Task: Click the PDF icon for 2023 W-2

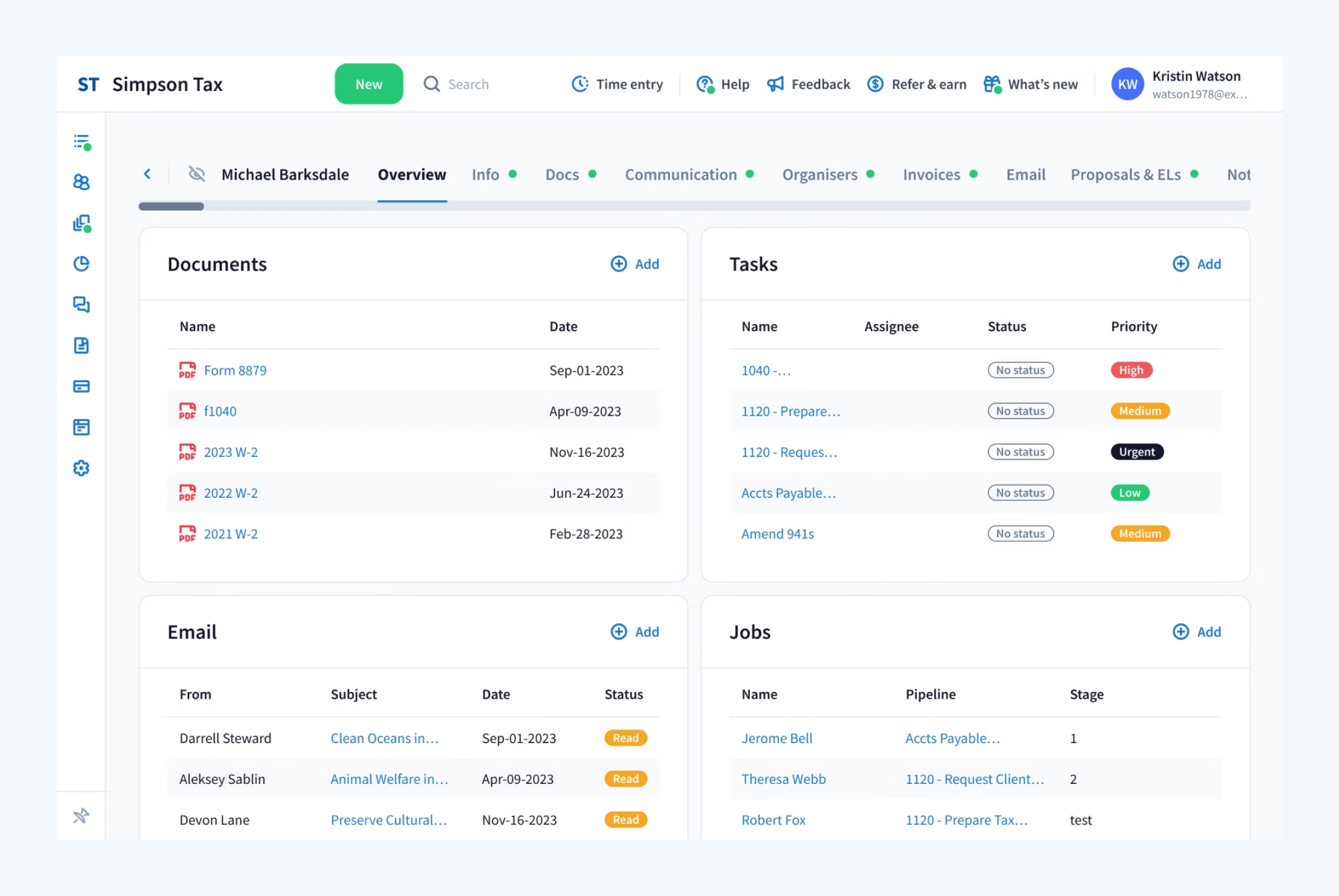Action: click(187, 452)
